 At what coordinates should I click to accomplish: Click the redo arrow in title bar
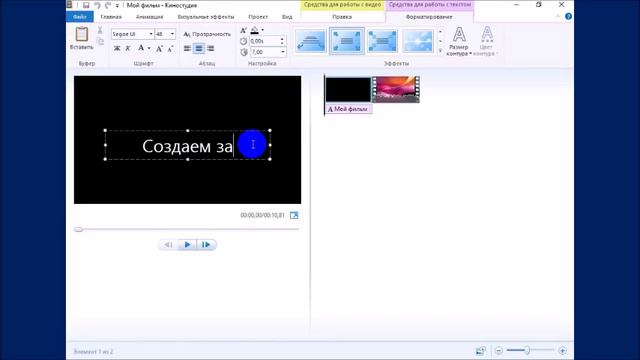[x=108, y=5]
